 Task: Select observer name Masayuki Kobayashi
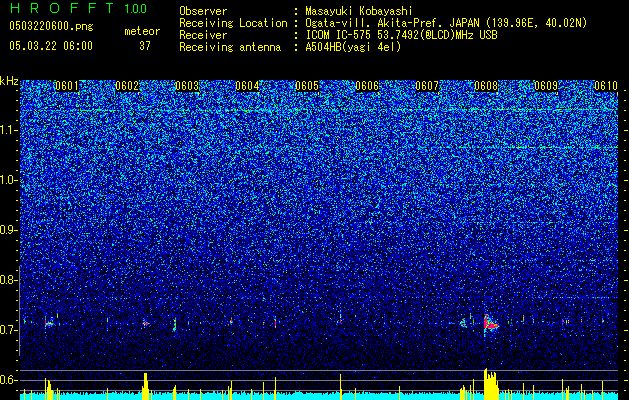359,11
